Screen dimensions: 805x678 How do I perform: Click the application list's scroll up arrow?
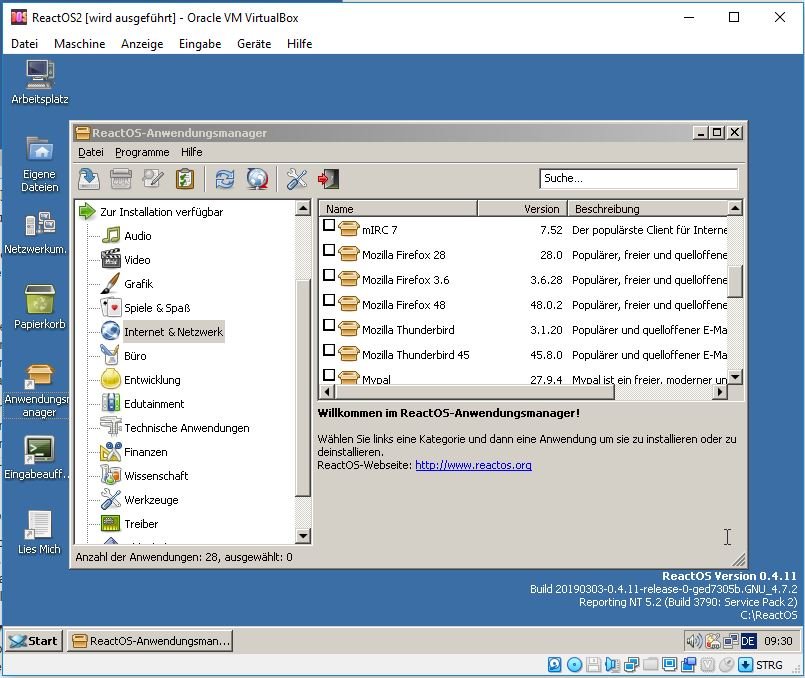(x=735, y=208)
